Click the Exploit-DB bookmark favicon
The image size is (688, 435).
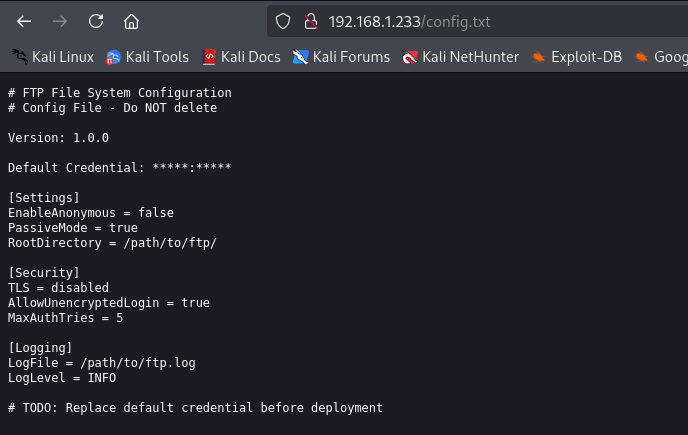(539, 57)
